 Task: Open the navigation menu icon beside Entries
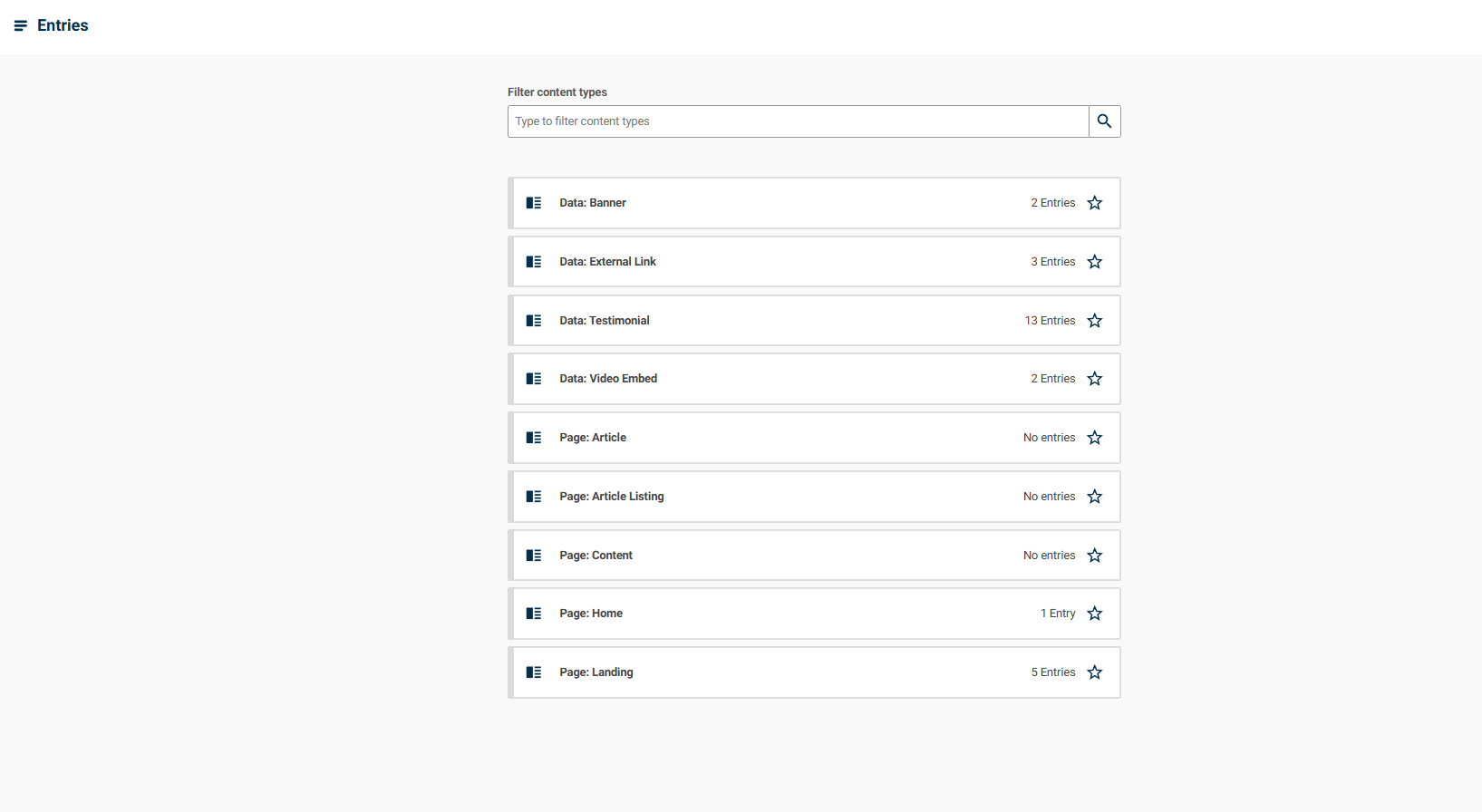coord(21,25)
